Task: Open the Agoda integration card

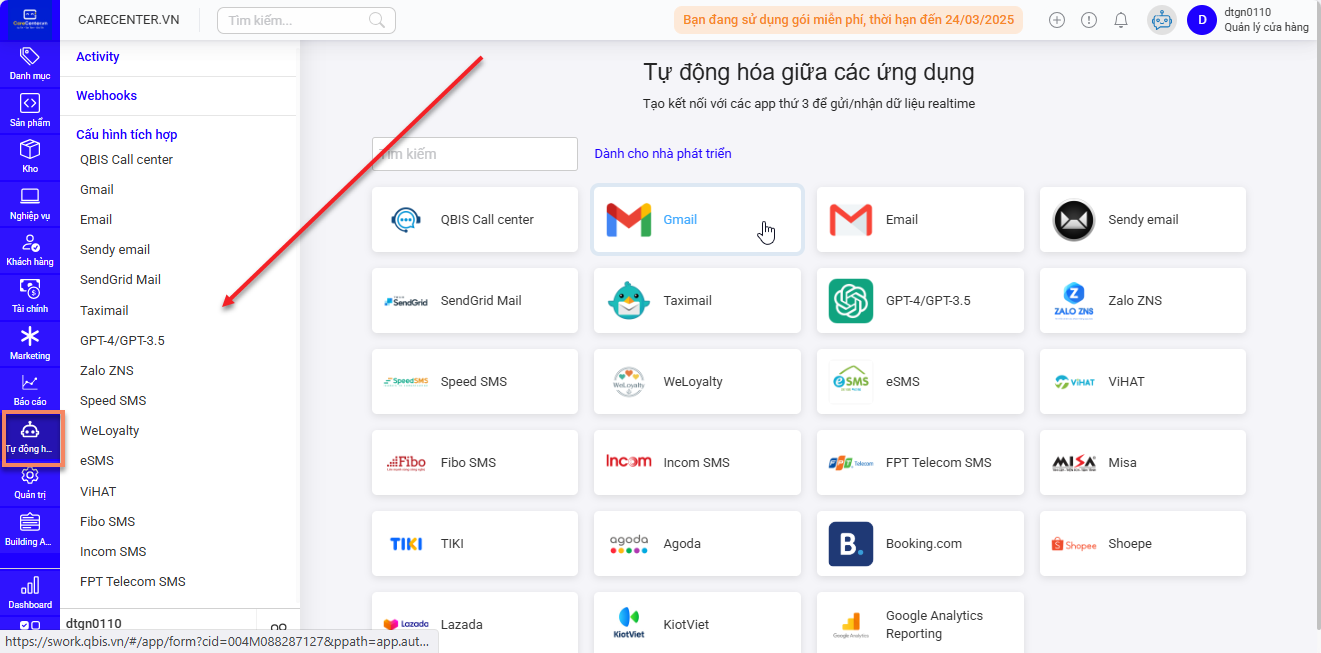Action: click(697, 544)
